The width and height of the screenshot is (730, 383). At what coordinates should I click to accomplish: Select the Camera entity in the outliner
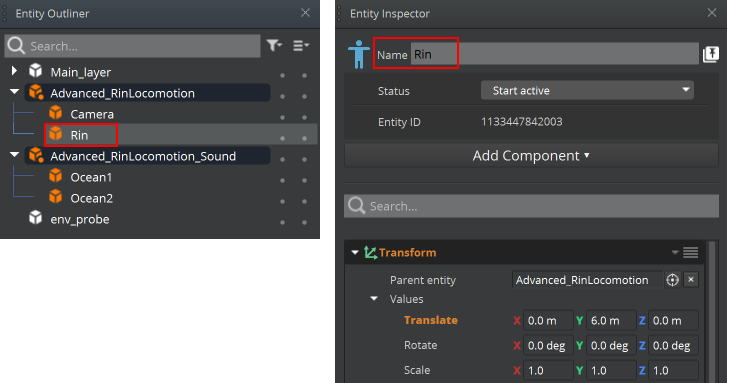(92, 114)
